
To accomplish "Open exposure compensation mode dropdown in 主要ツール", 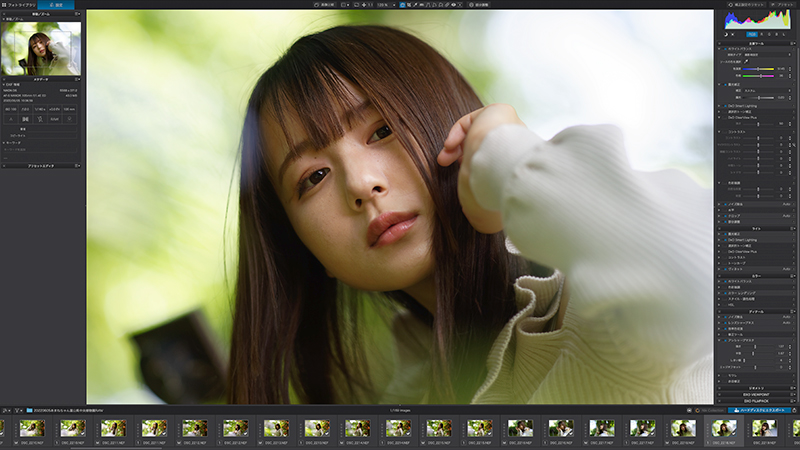I will (767, 91).
